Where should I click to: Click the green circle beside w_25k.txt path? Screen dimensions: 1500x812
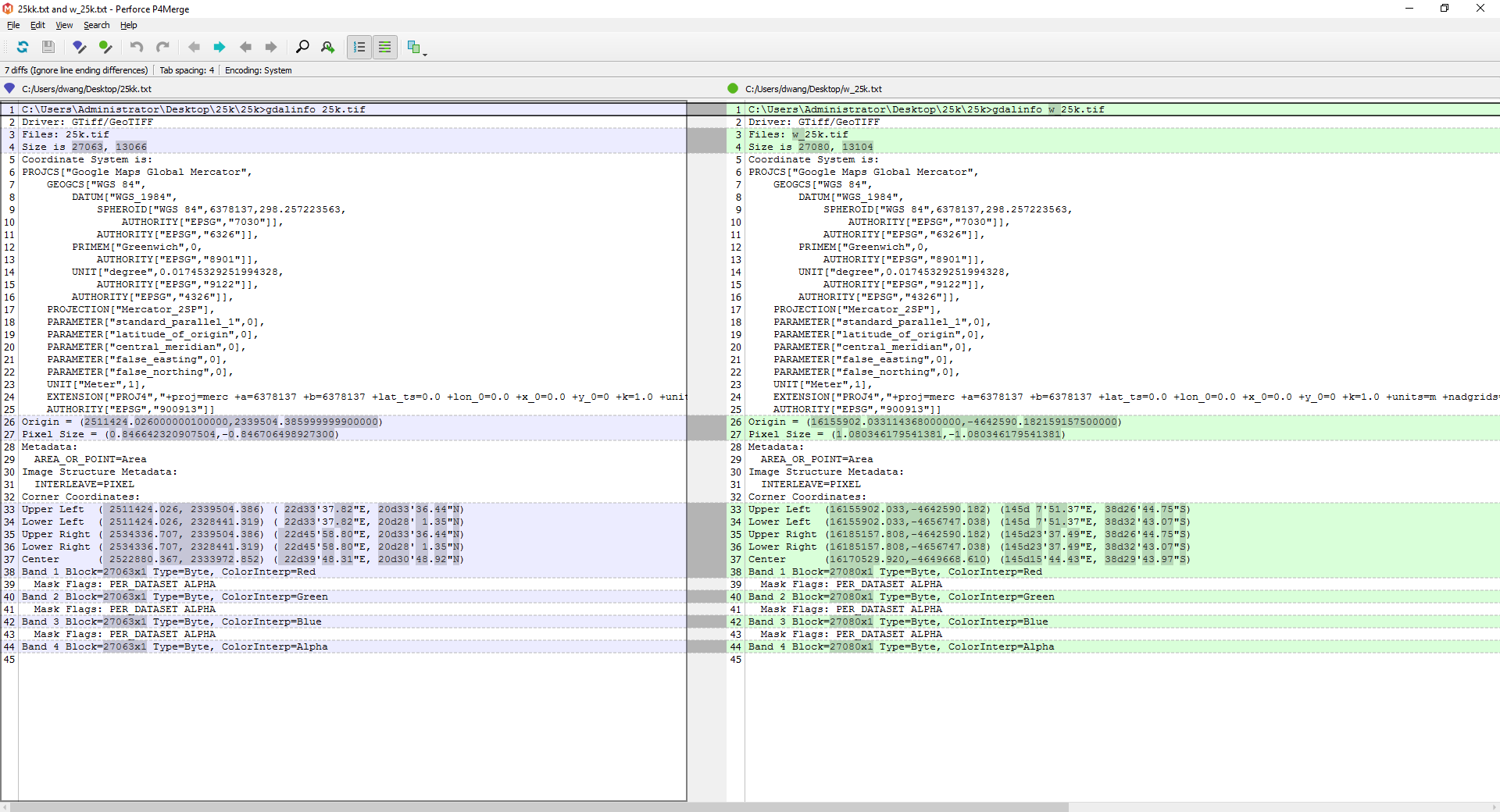pos(733,88)
